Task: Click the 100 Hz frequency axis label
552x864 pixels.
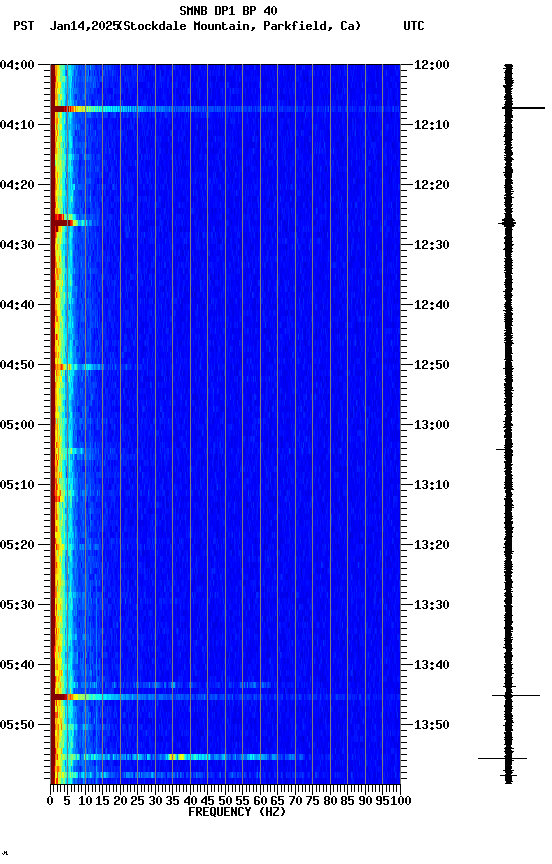Action: [401, 801]
